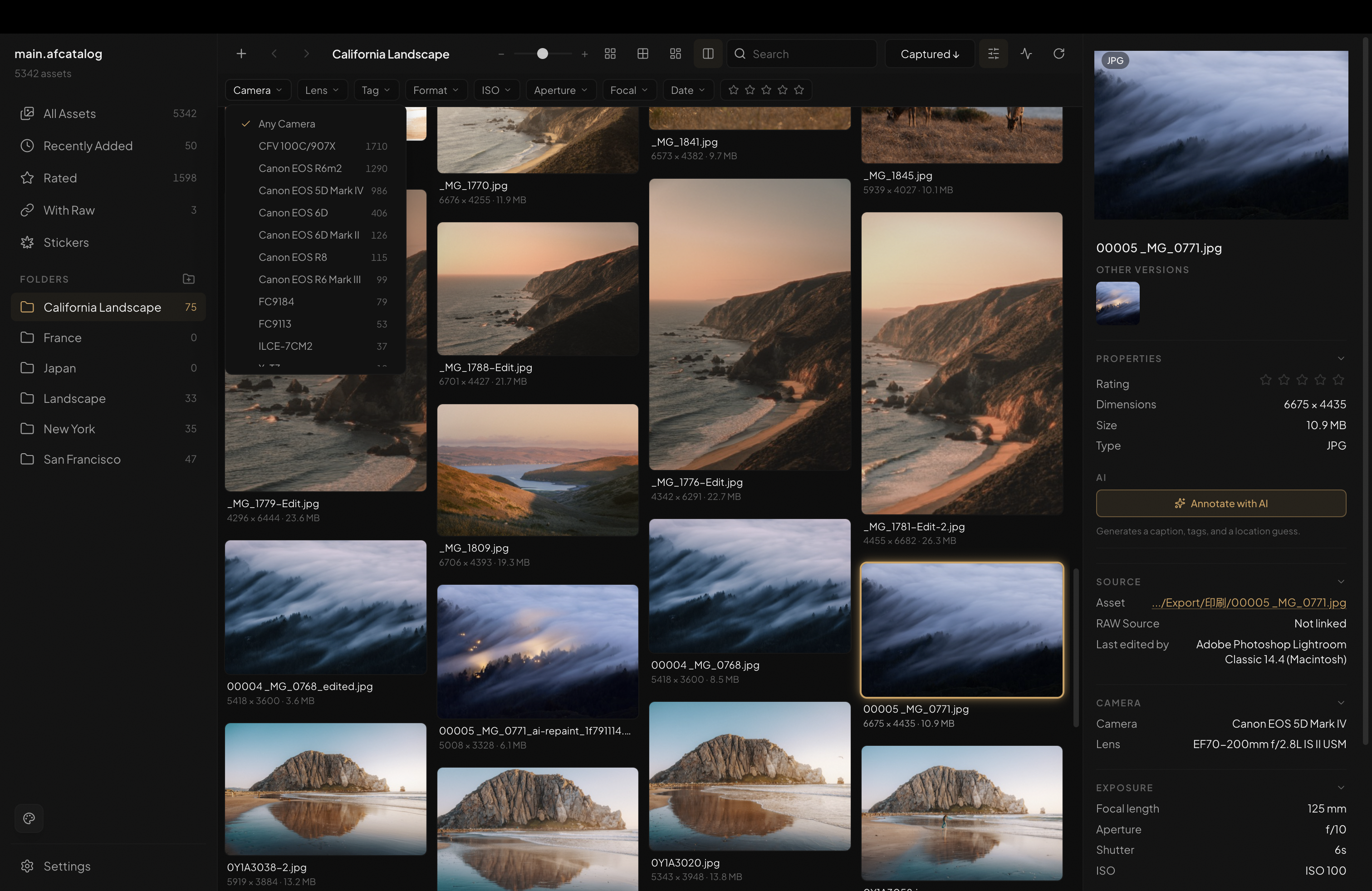Go back with the left arrow
This screenshot has width=1372, height=891.
pyautogui.click(x=274, y=54)
